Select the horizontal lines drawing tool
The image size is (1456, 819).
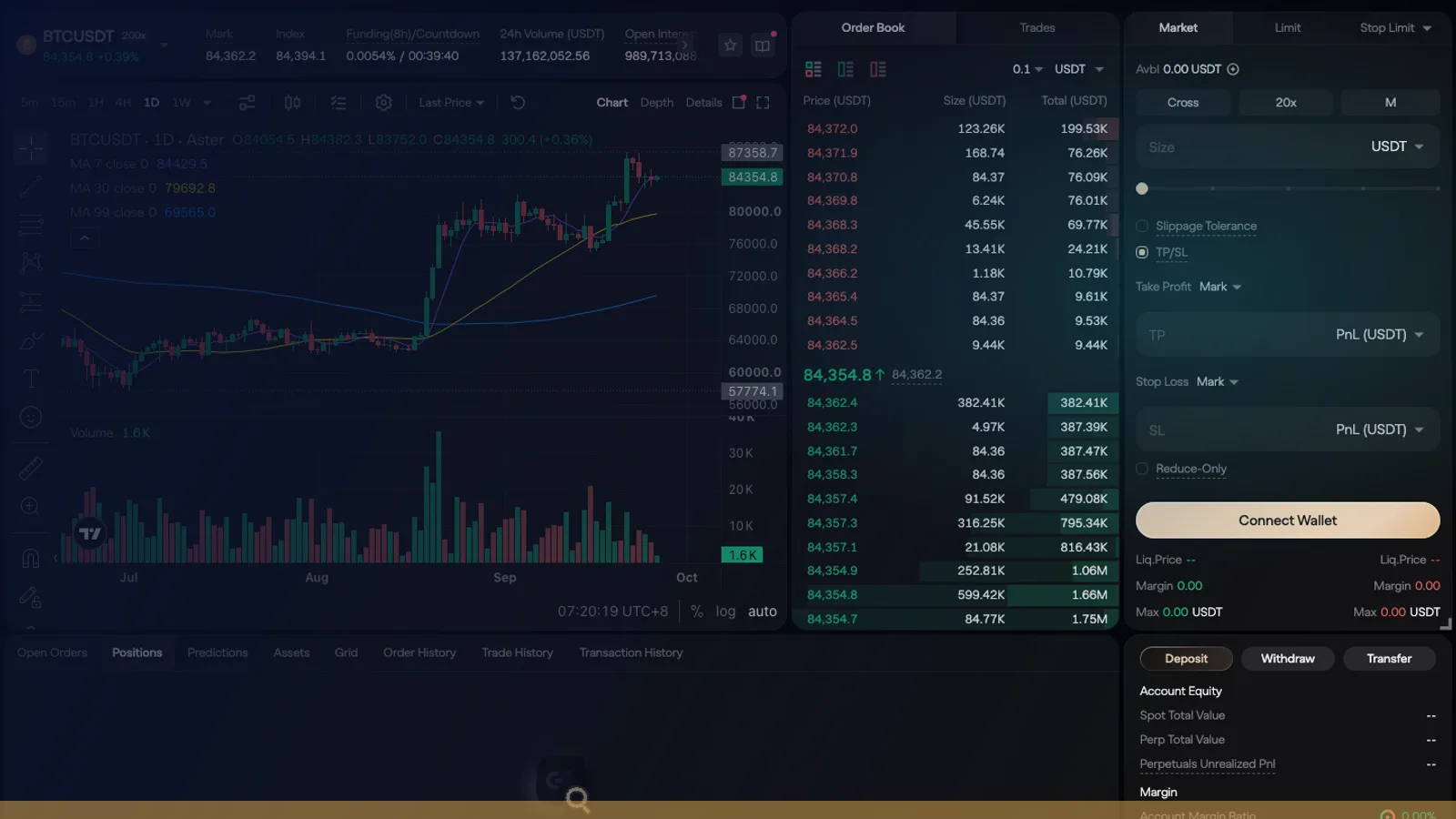pos(31,225)
